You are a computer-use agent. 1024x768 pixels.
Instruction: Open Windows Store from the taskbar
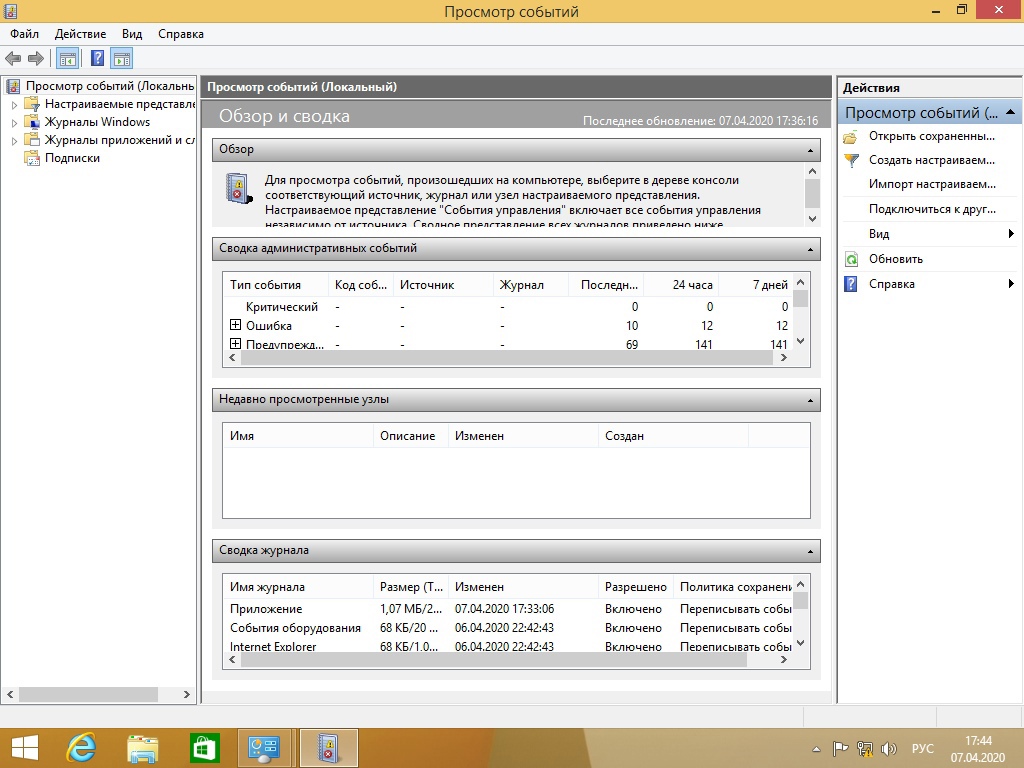204,747
